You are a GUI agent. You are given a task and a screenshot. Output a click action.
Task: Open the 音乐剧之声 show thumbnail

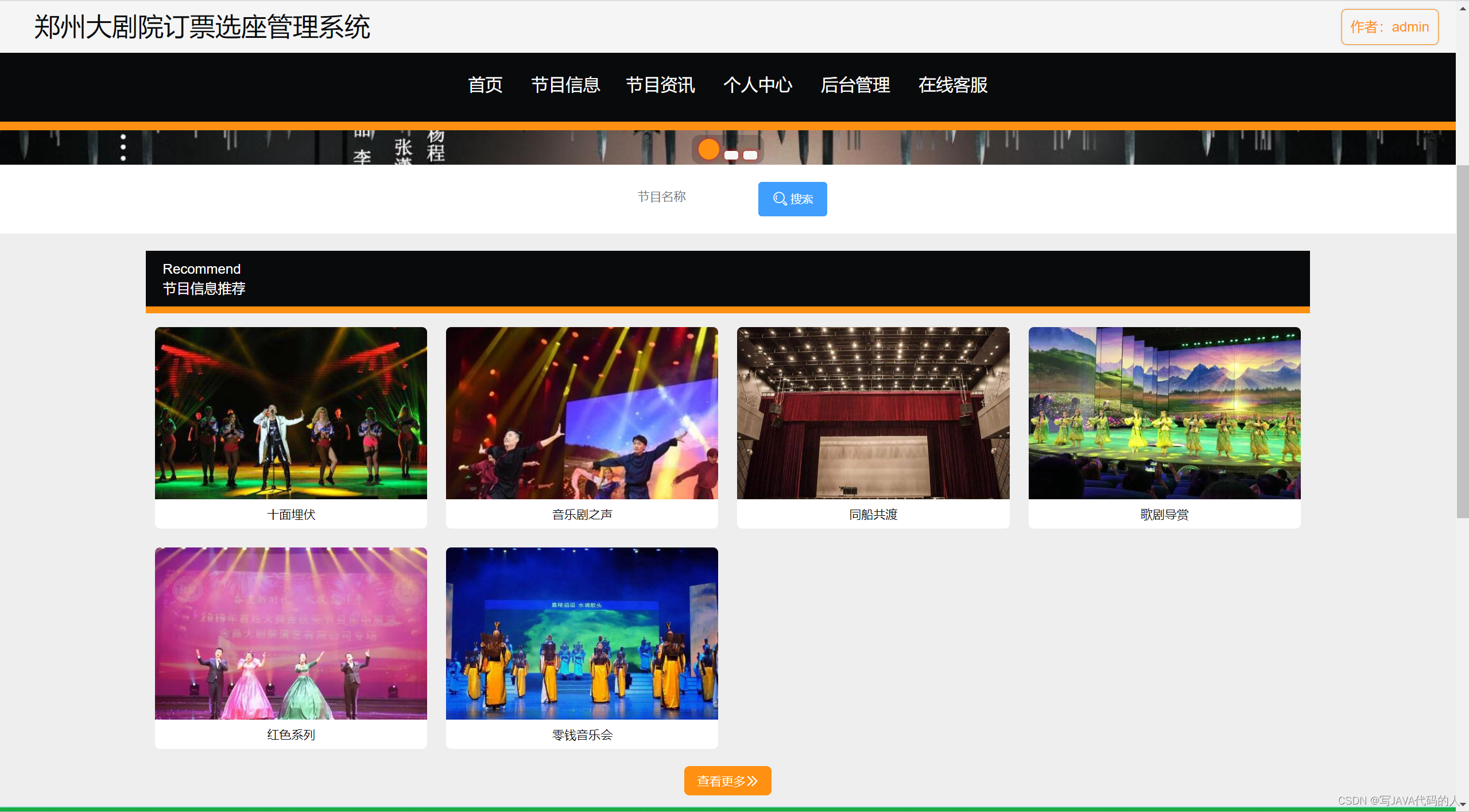(x=582, y=413)
